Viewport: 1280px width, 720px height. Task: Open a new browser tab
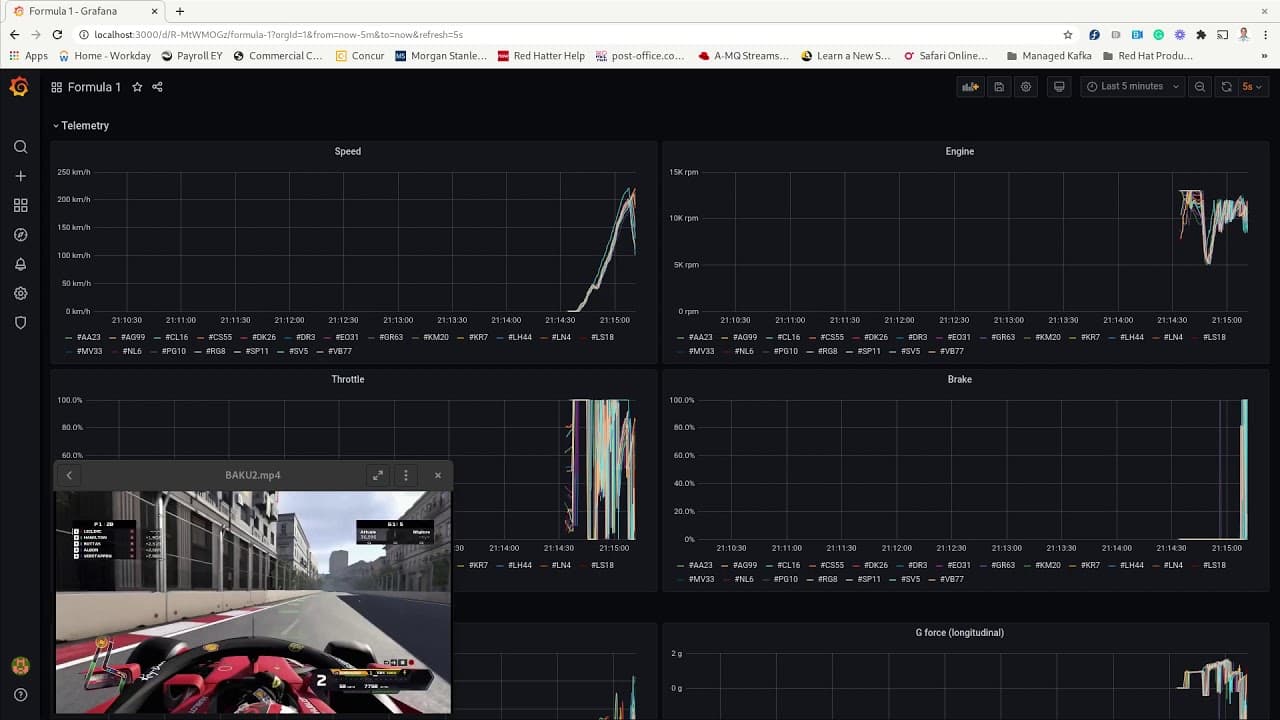pos(180,11)
